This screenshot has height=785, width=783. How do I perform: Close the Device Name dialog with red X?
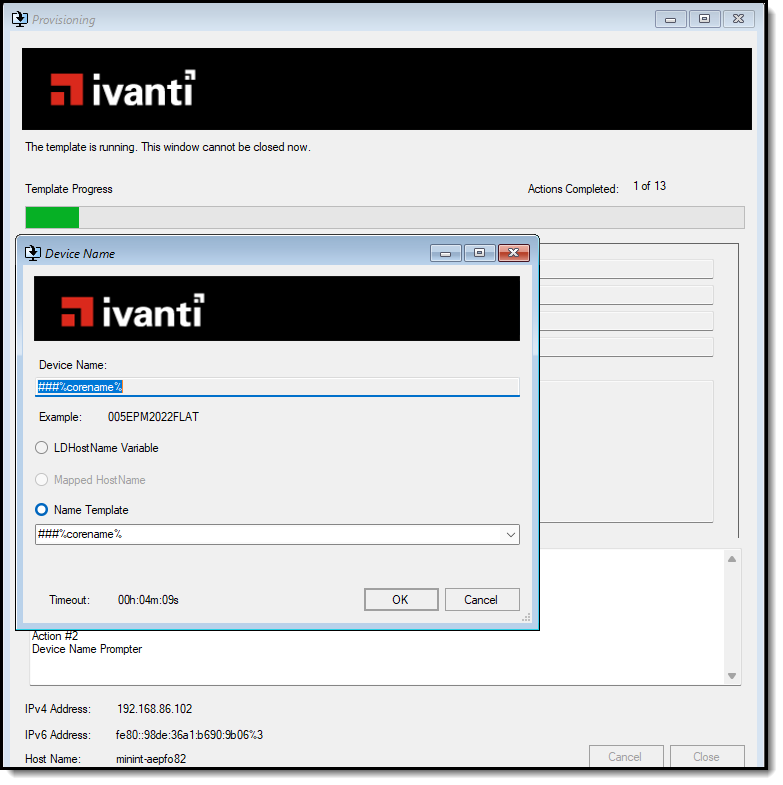[x=514, y=253]
